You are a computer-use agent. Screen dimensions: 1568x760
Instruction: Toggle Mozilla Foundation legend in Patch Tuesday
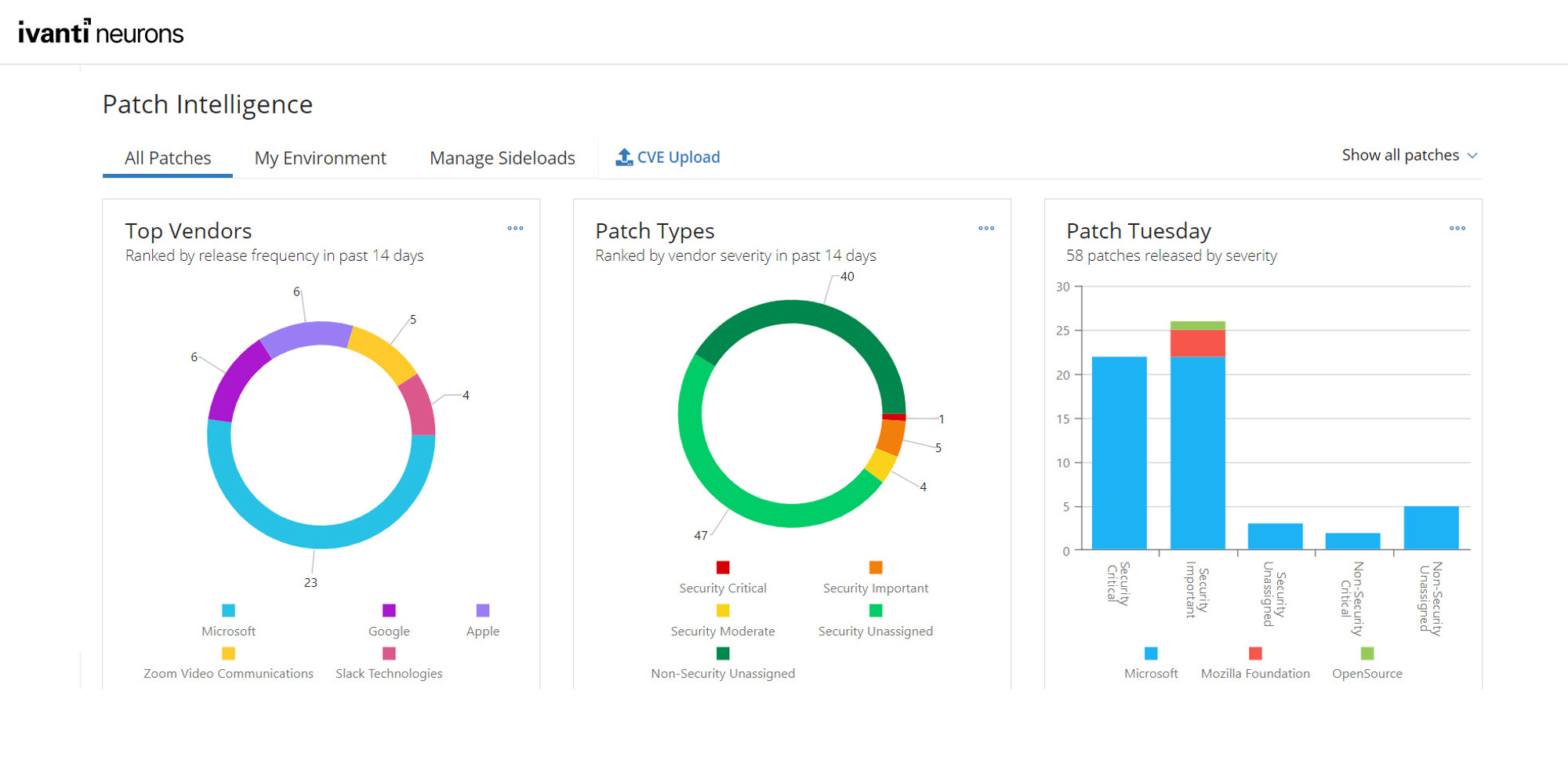[x=1254, y=664]
